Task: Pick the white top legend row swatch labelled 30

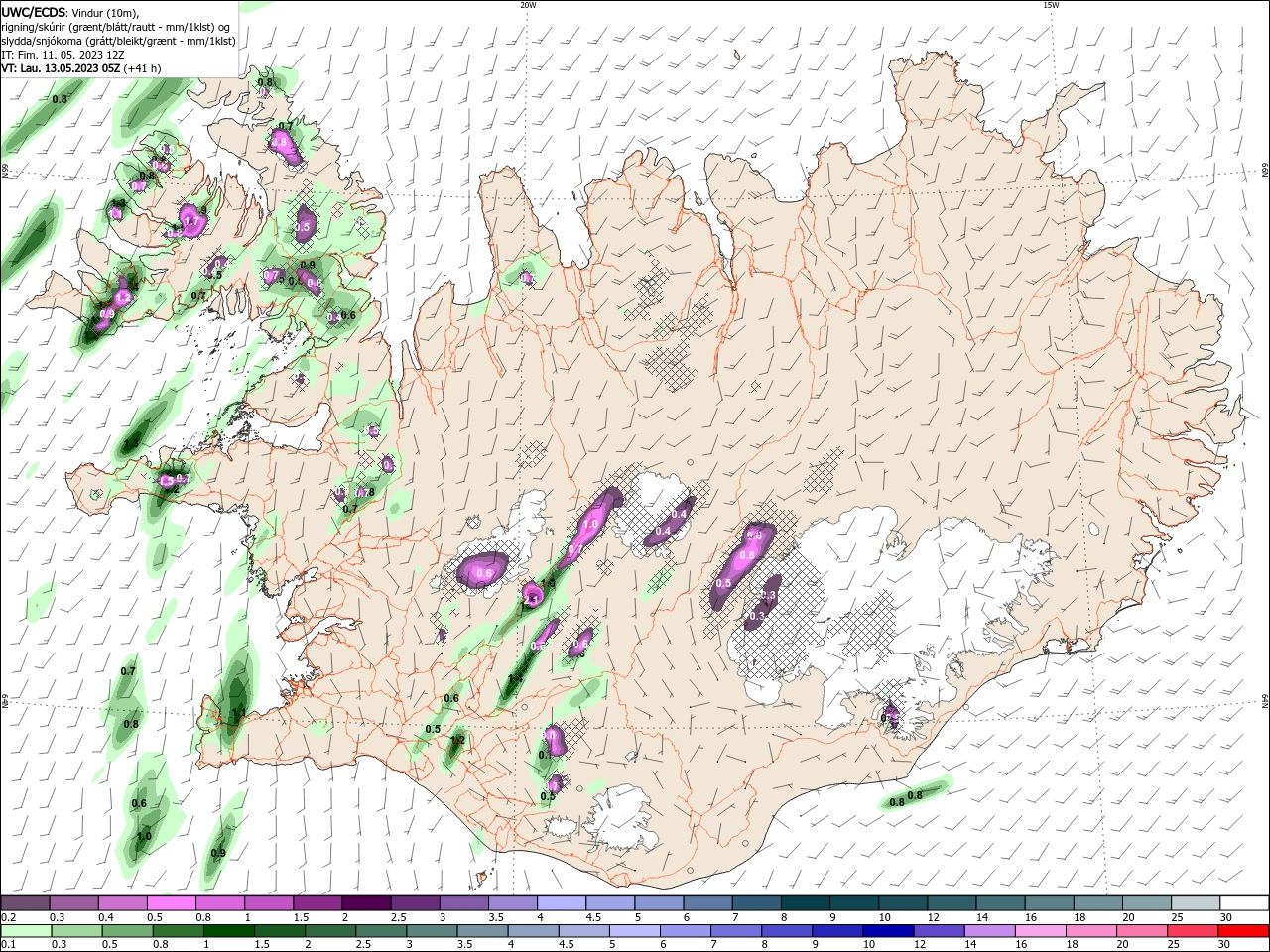Action: pyautogui.click(x=1243, y=903)
